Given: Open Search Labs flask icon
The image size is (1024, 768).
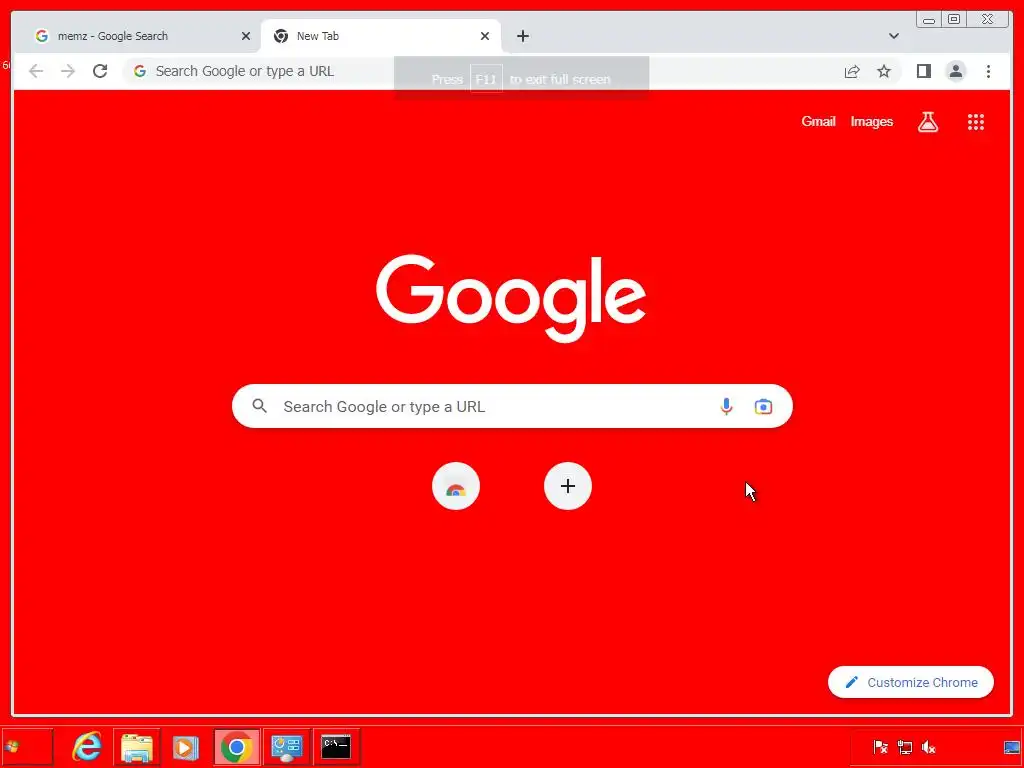Looking at the screenshot, I should tap(928, 121).
